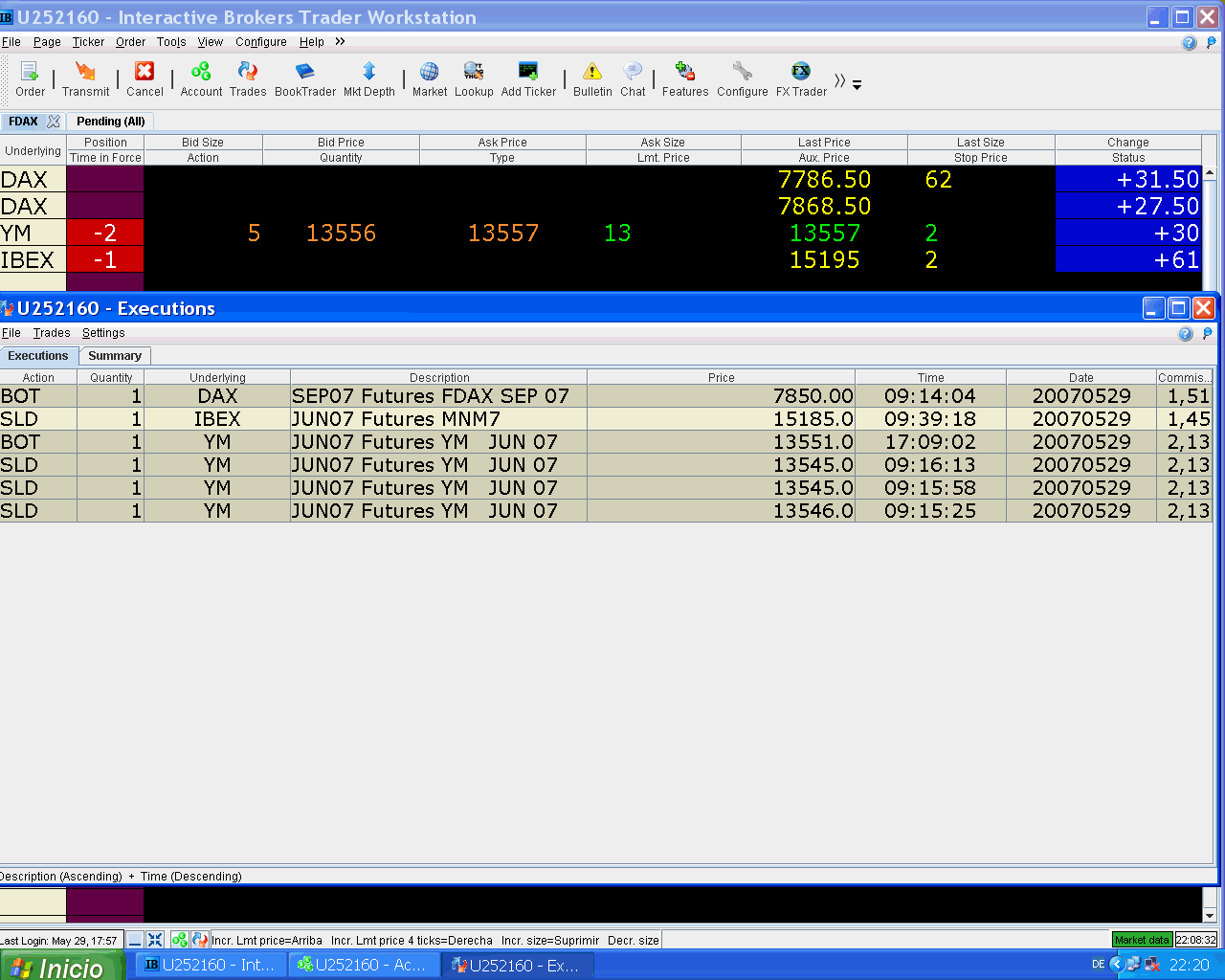Click the status bar blue arrows icon

click(x=155, y=940)
